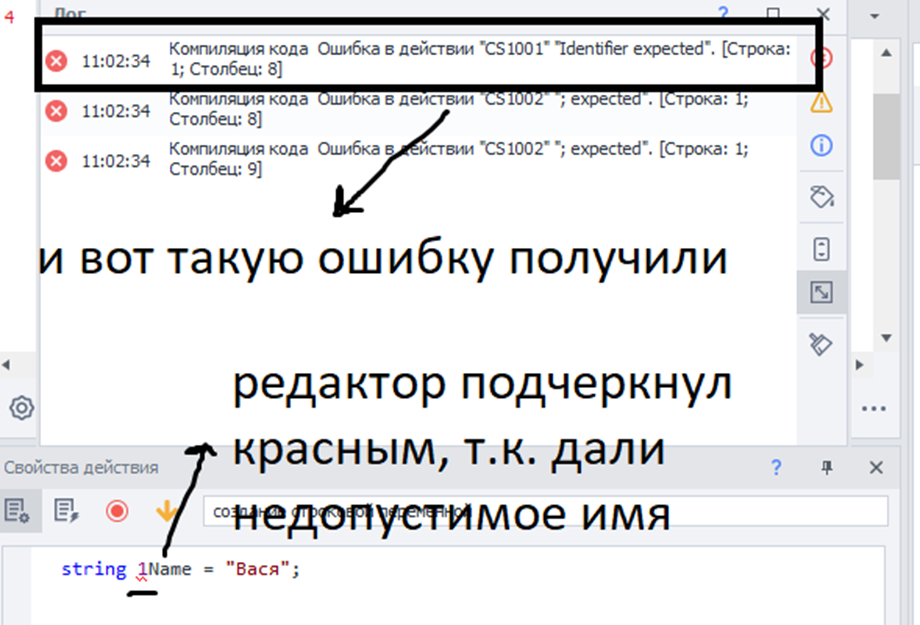
Task: Maximize the log panel window
Action: tap(773, 13)
